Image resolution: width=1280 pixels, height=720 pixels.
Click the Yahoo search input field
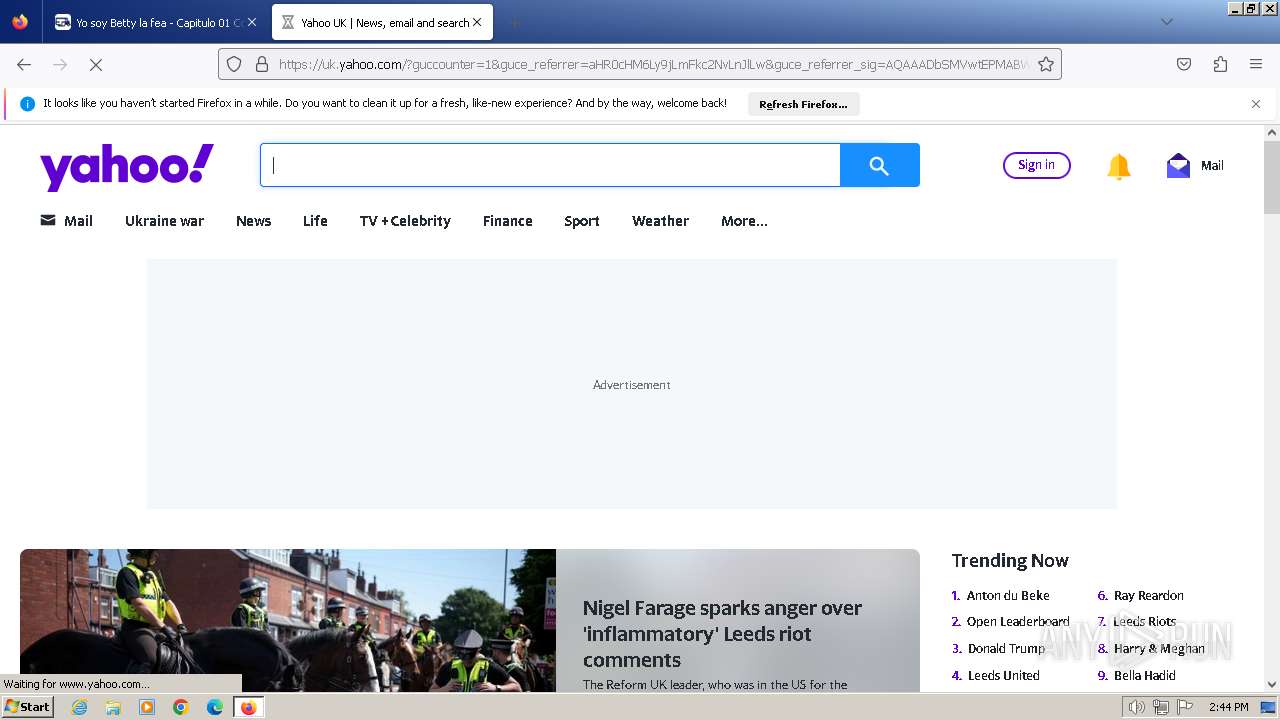(x=550, y=165)
